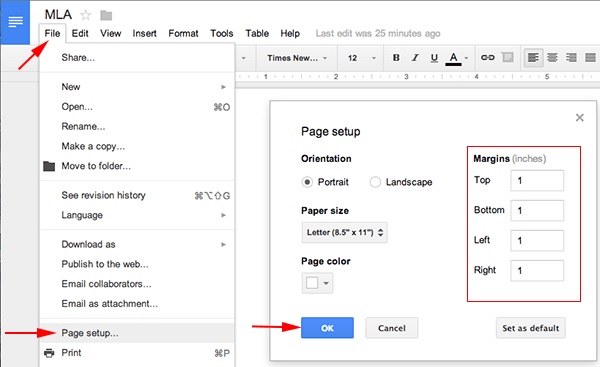Image resolution: width=600 pixels, height=367 pixels.
Task: Star the MLA document
Action: [85, 15]
